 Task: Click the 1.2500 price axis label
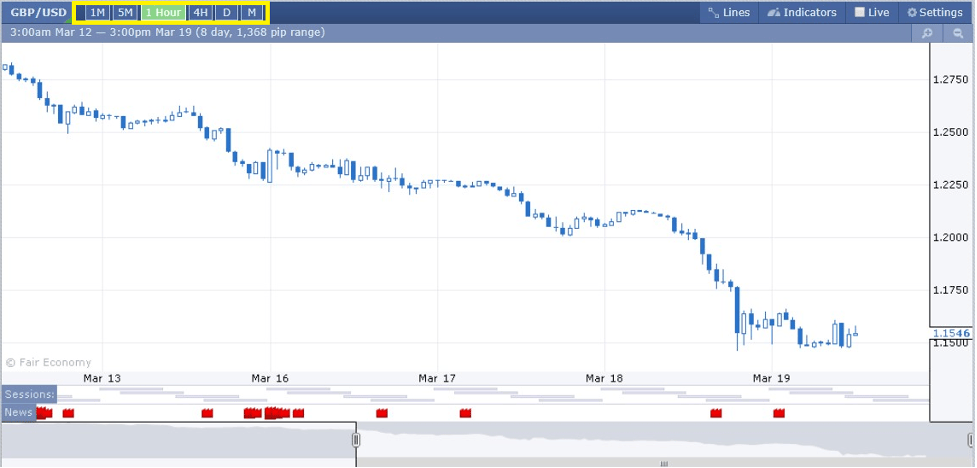click(x=951, y=132)
